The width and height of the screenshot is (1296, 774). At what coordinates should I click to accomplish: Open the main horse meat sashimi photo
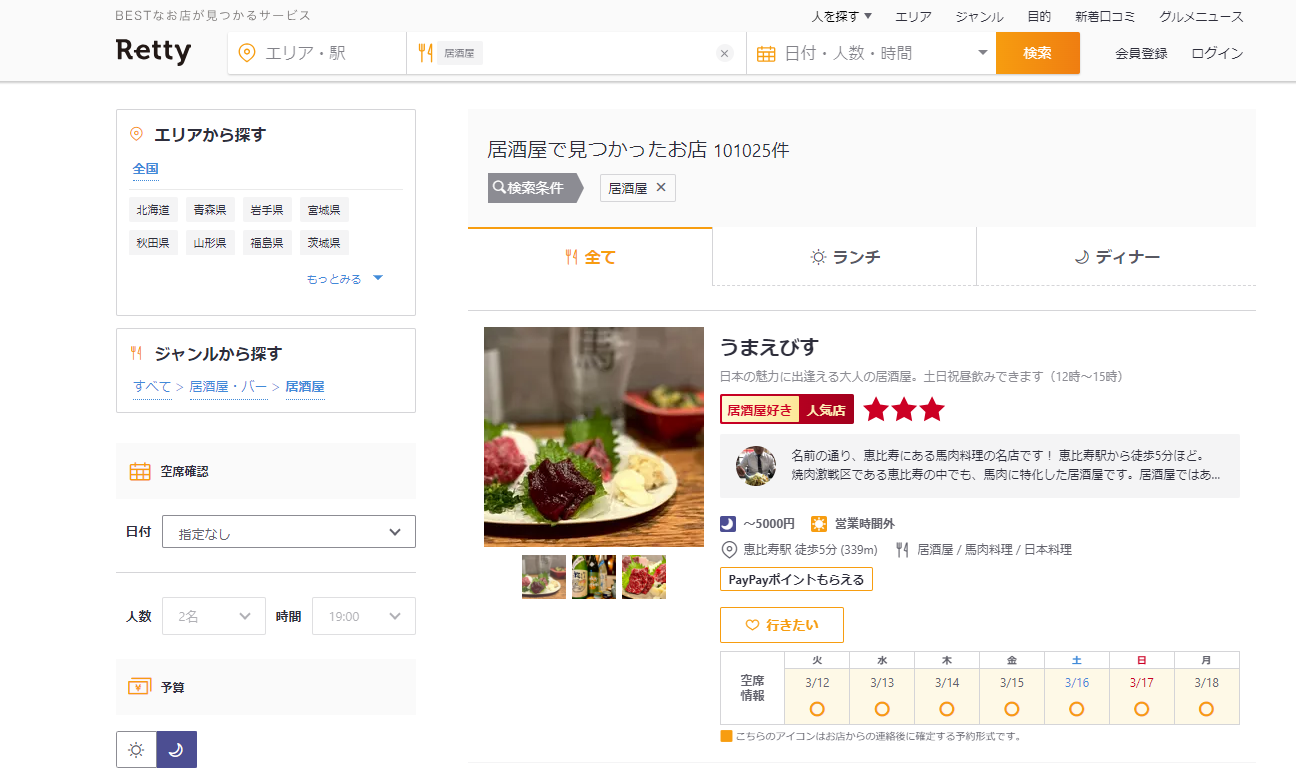pyautogui.click(x=594, y=437)
